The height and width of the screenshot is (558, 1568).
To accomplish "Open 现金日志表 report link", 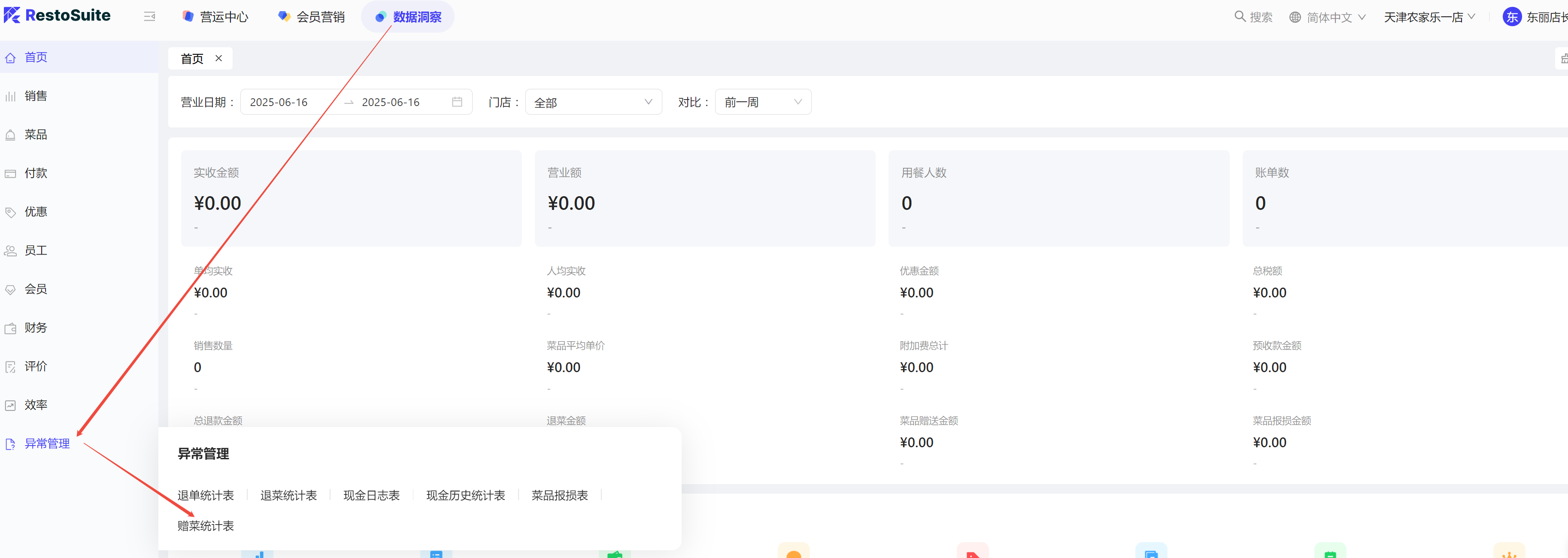I will (x=371, y=495).
